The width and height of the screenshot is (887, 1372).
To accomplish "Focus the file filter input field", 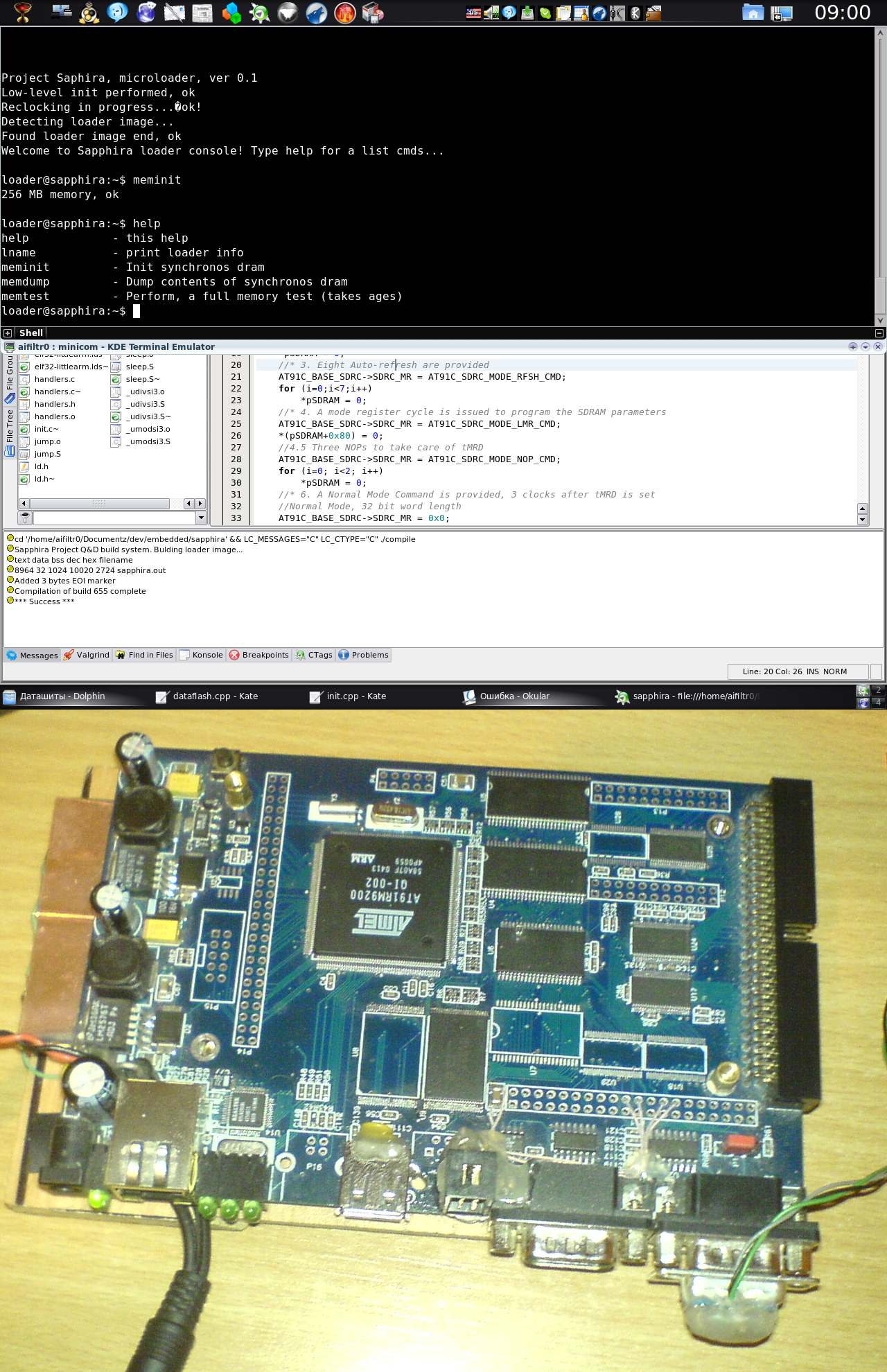I will pos(115,518).
